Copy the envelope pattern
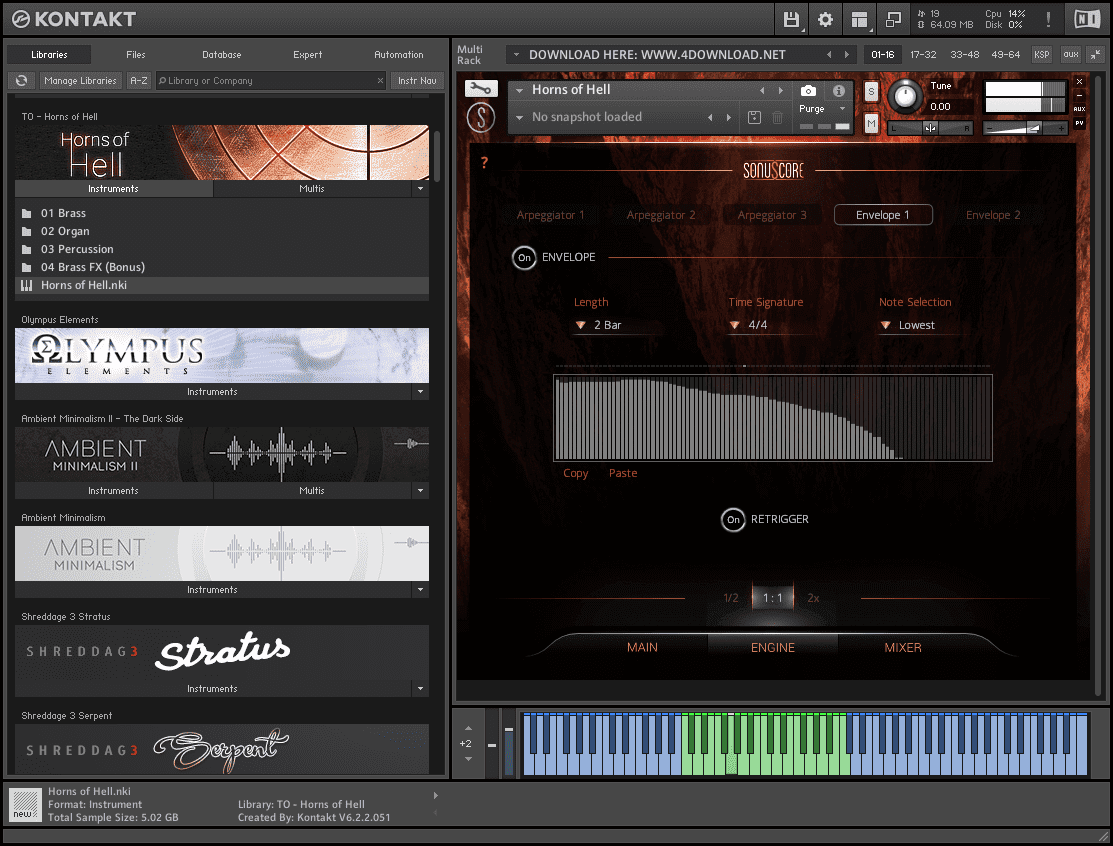Screen dimensions: 1113x846 point(576,473)
